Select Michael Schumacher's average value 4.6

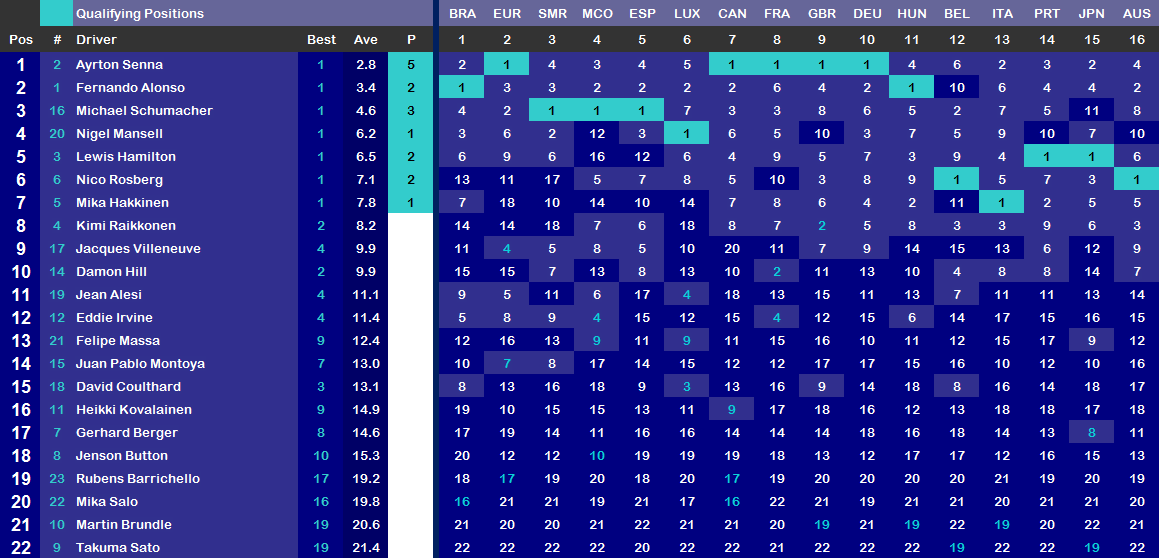coord(366,111)
